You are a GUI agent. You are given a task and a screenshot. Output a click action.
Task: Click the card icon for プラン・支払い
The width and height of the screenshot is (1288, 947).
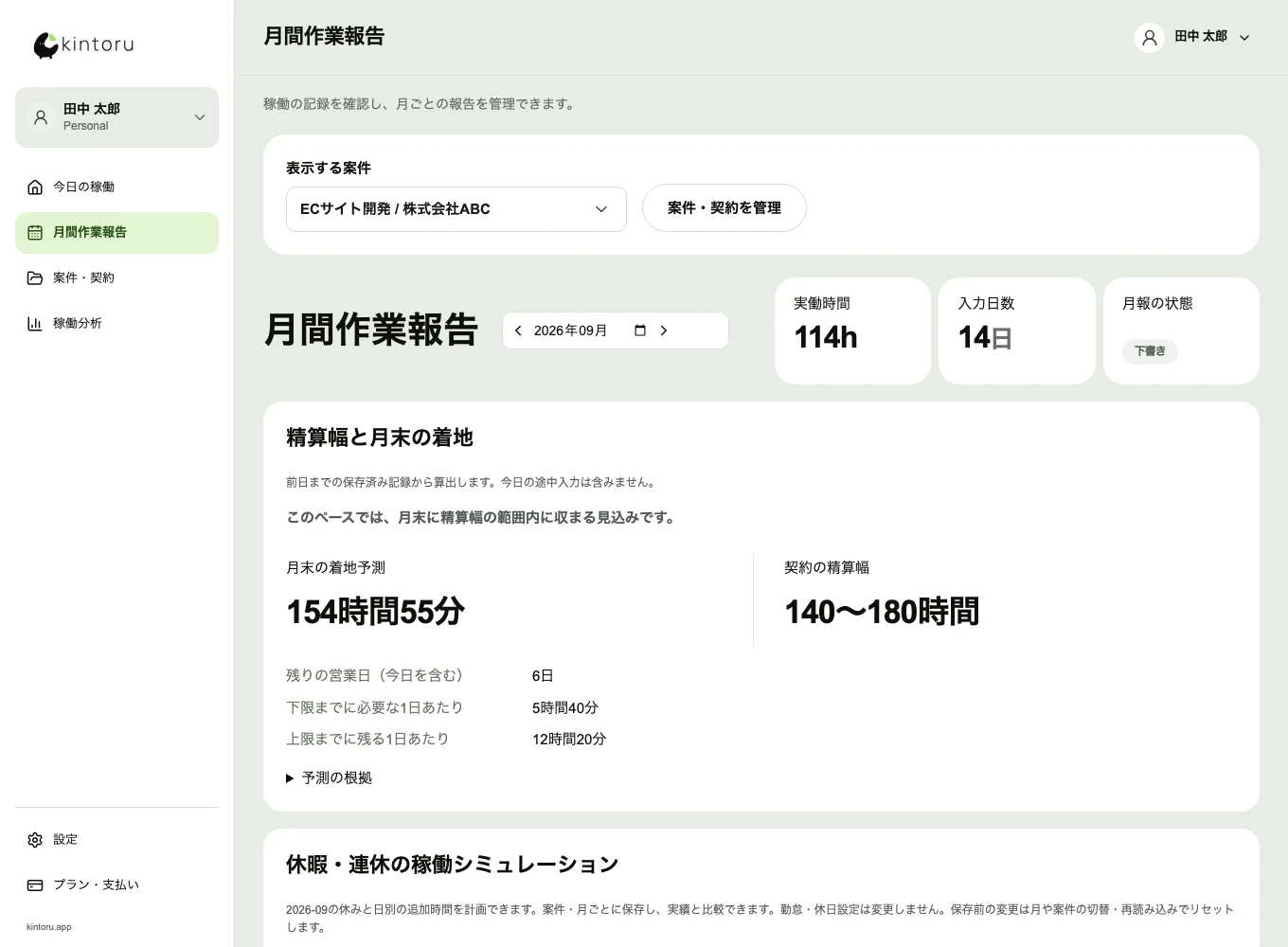point(35,884)
